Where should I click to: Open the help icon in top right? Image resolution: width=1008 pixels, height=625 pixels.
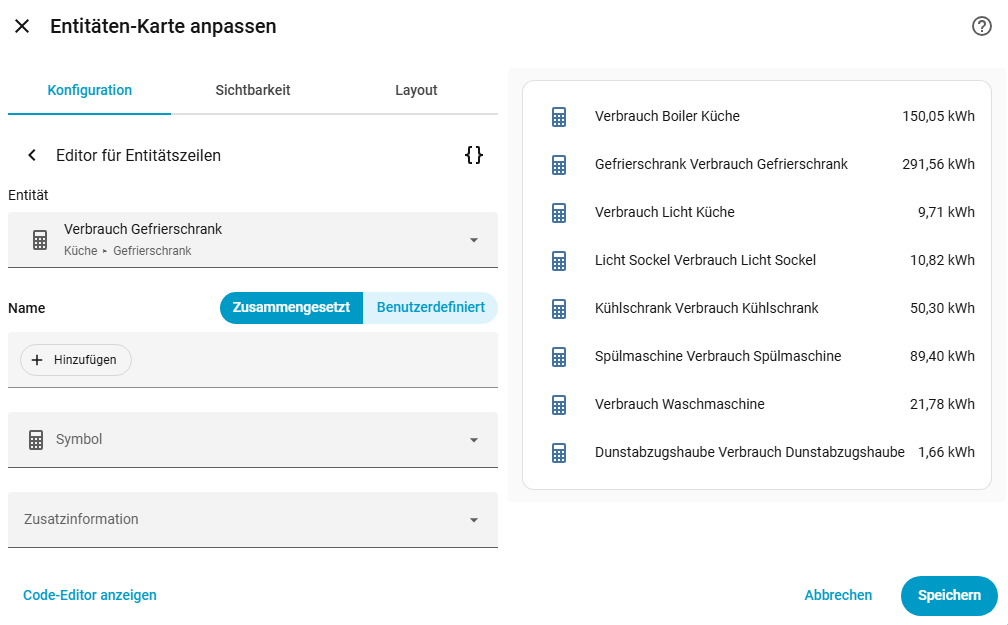click(981, 27)
